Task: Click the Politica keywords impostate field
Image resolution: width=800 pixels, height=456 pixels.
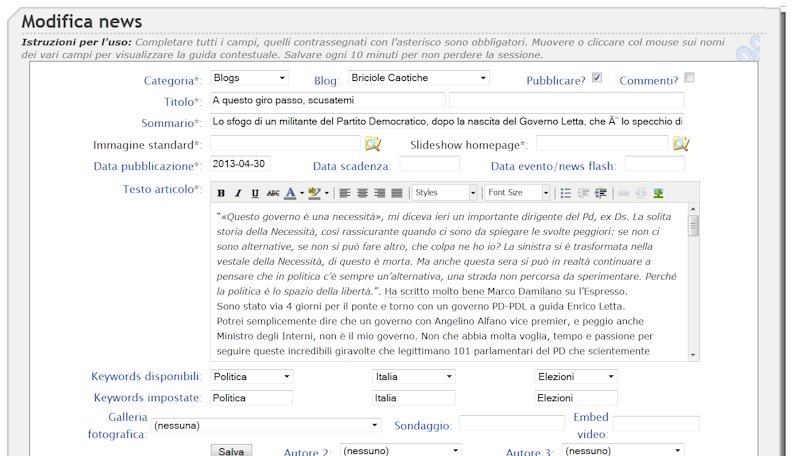Action: coord(252,398)
